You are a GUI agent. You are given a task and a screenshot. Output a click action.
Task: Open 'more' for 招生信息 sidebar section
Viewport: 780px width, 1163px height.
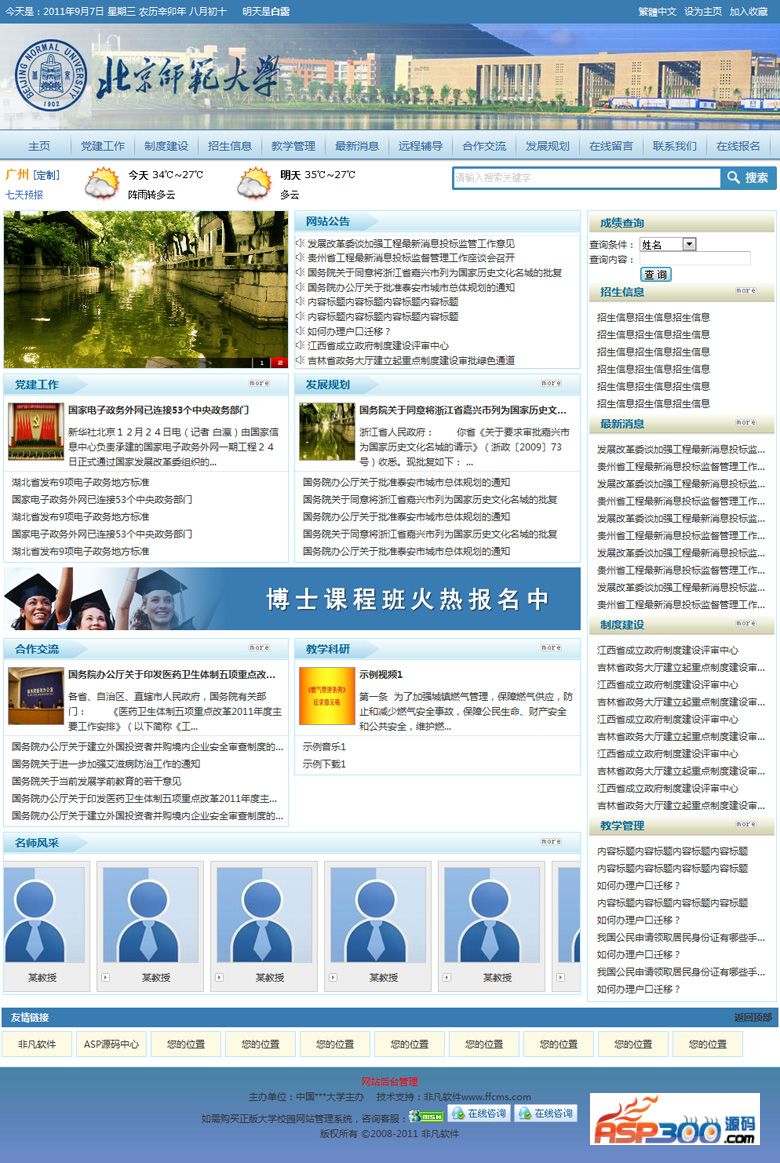tap(746, 291)
